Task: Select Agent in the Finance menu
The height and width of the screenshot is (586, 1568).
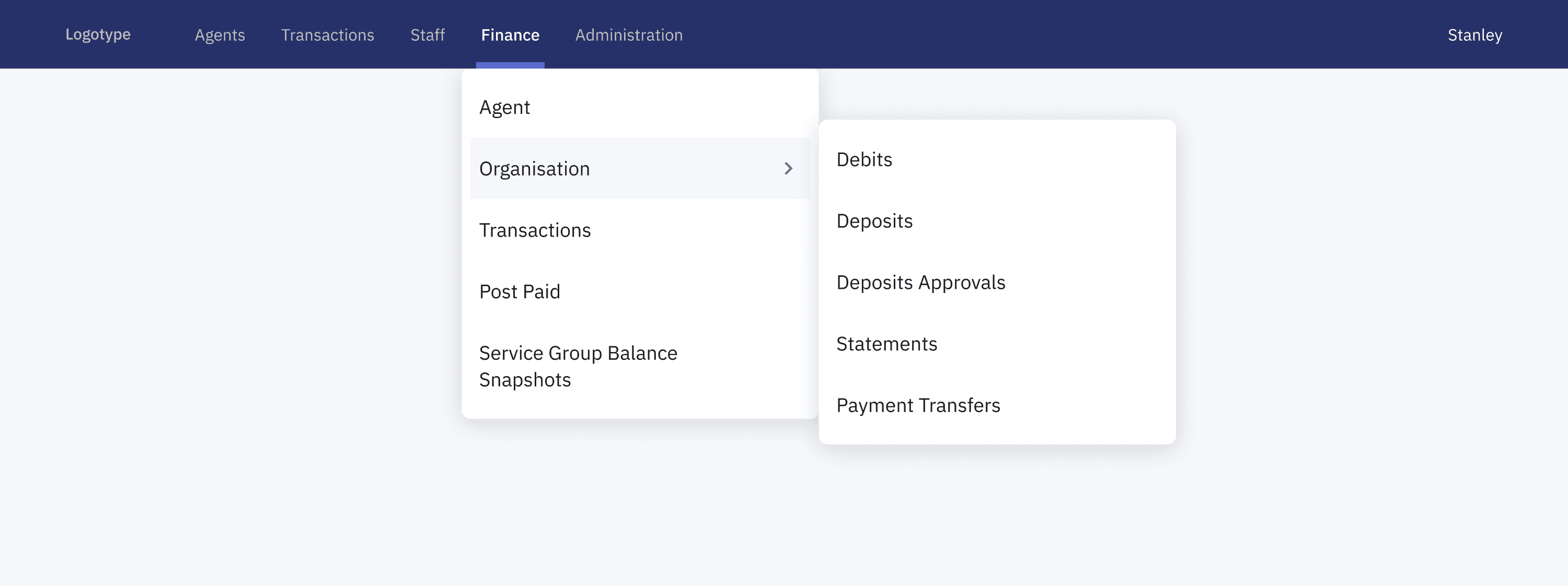Action: tap(504, 107)
